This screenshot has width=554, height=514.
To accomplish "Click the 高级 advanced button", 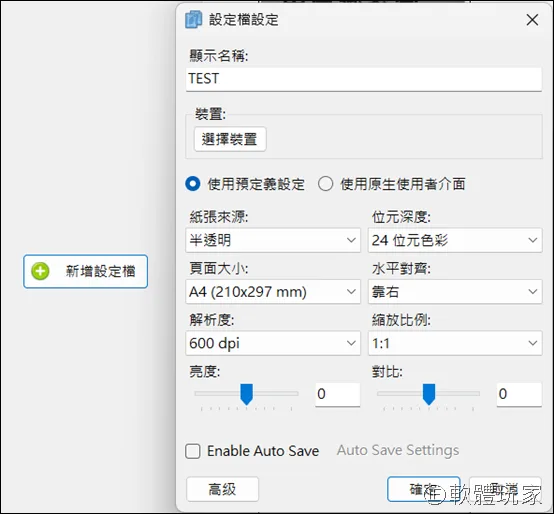I will (x=222, y=489).
